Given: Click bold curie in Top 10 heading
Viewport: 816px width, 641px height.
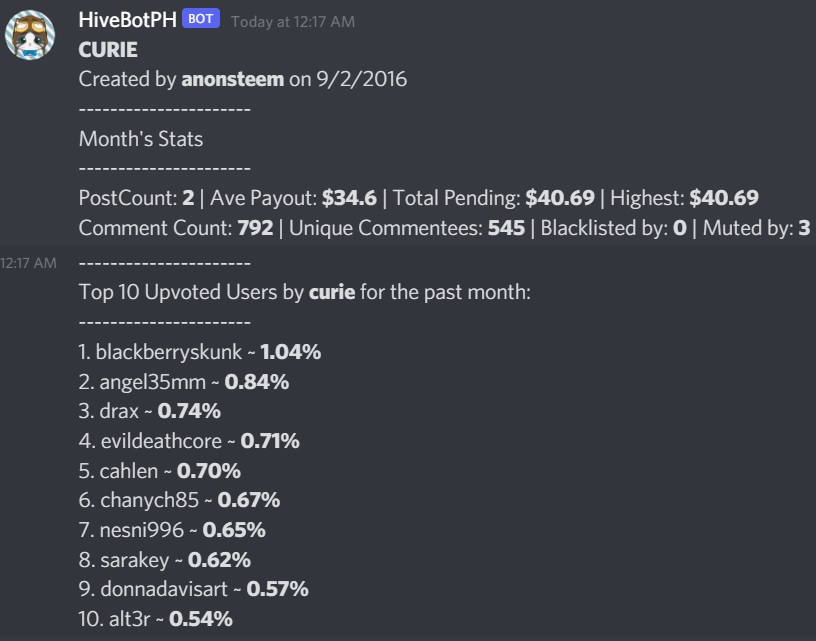Looking at the screenshot, I should pos(332,292).
